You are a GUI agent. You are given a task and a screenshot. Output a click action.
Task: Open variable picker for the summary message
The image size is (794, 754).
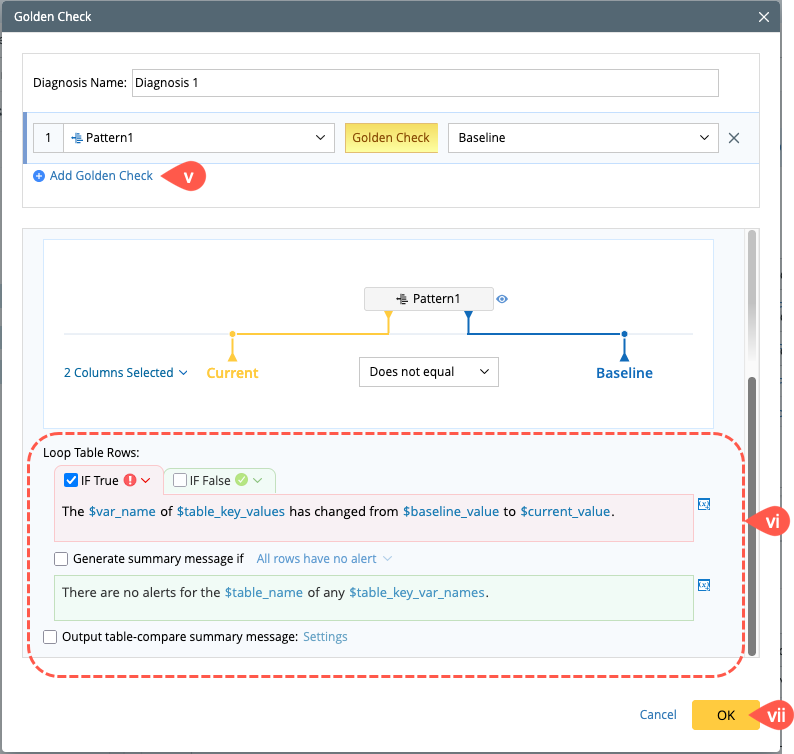(704, 585)
